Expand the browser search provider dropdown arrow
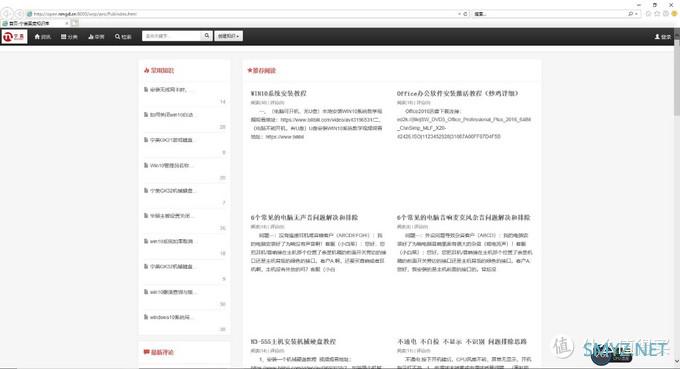This screenshot has height=369, width=680. coord(636,14)
